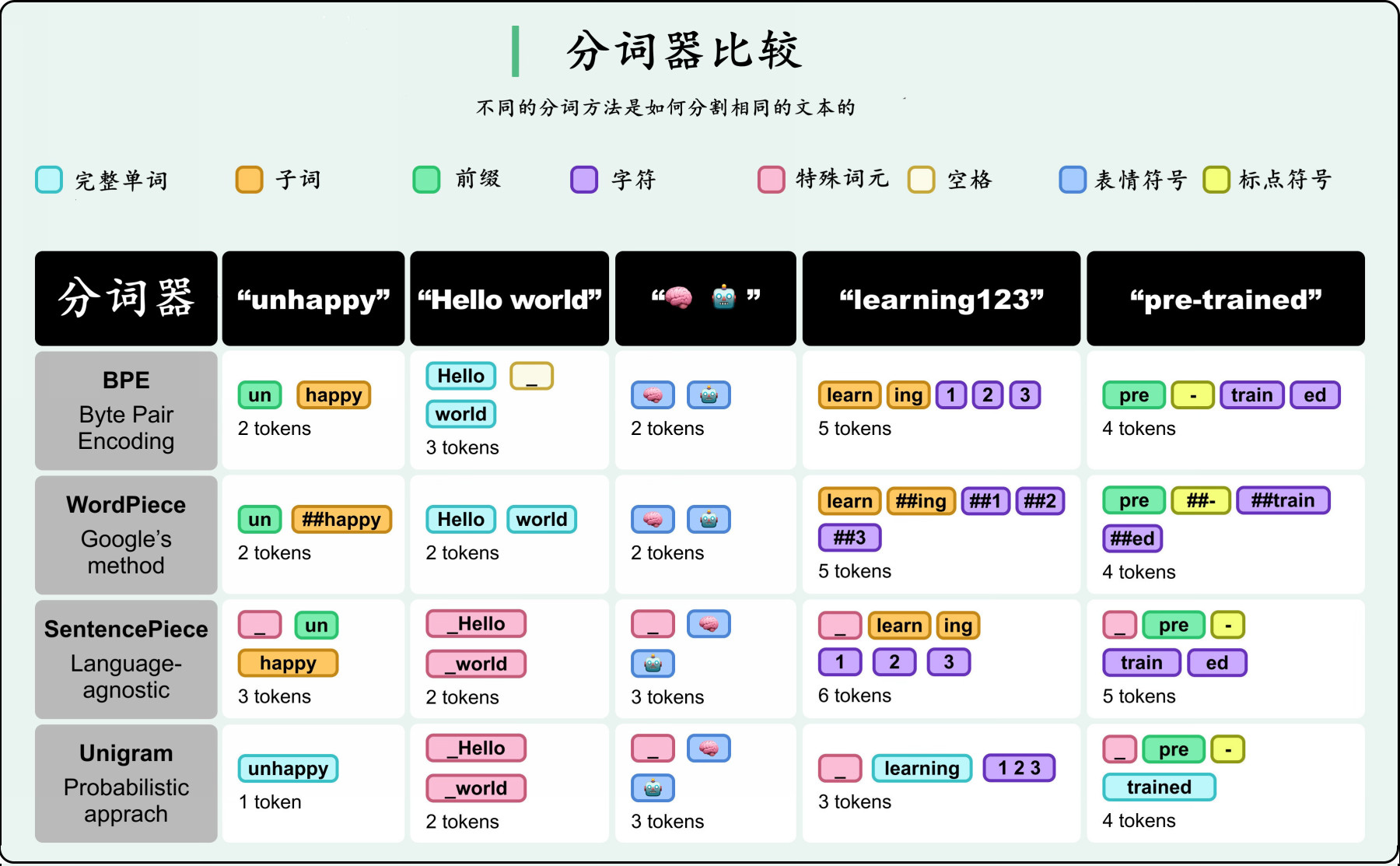Select the brain token in the SentencePiece row
Image resolution: width=1400 pixels, height=866 pixels.
click(x=709, y=624)
